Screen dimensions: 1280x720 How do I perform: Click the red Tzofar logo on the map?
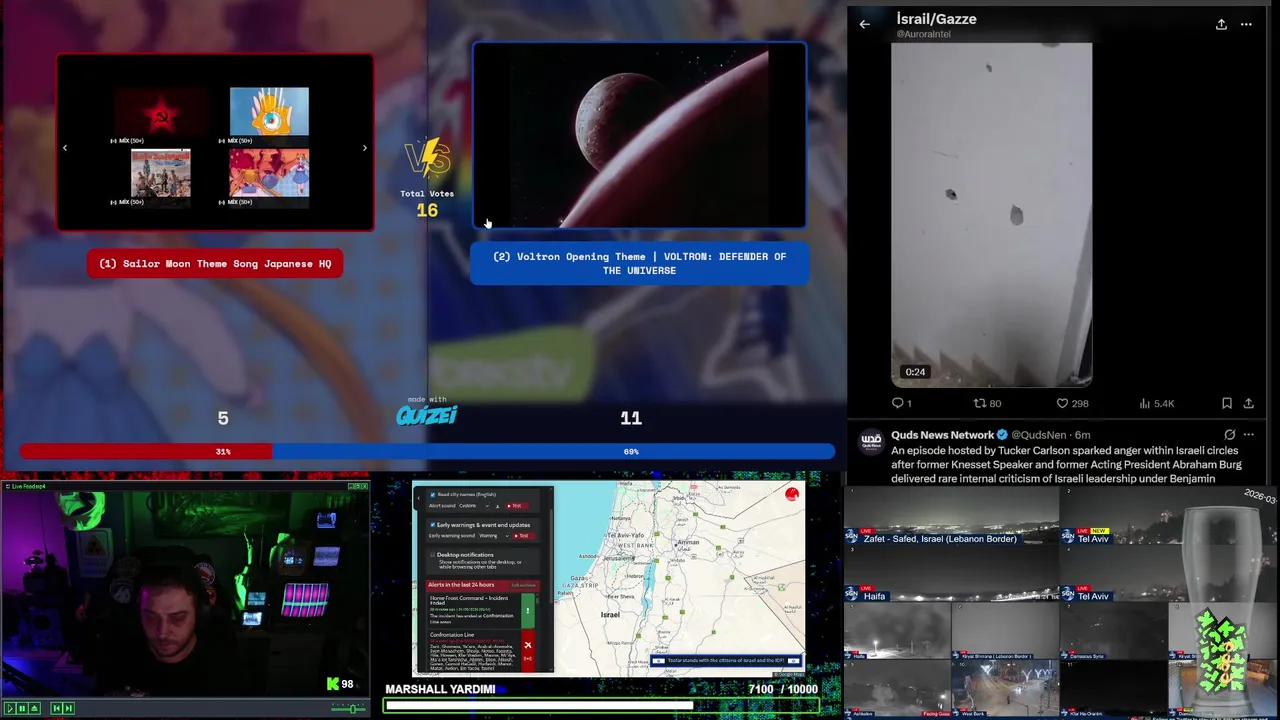coord(792,494)
